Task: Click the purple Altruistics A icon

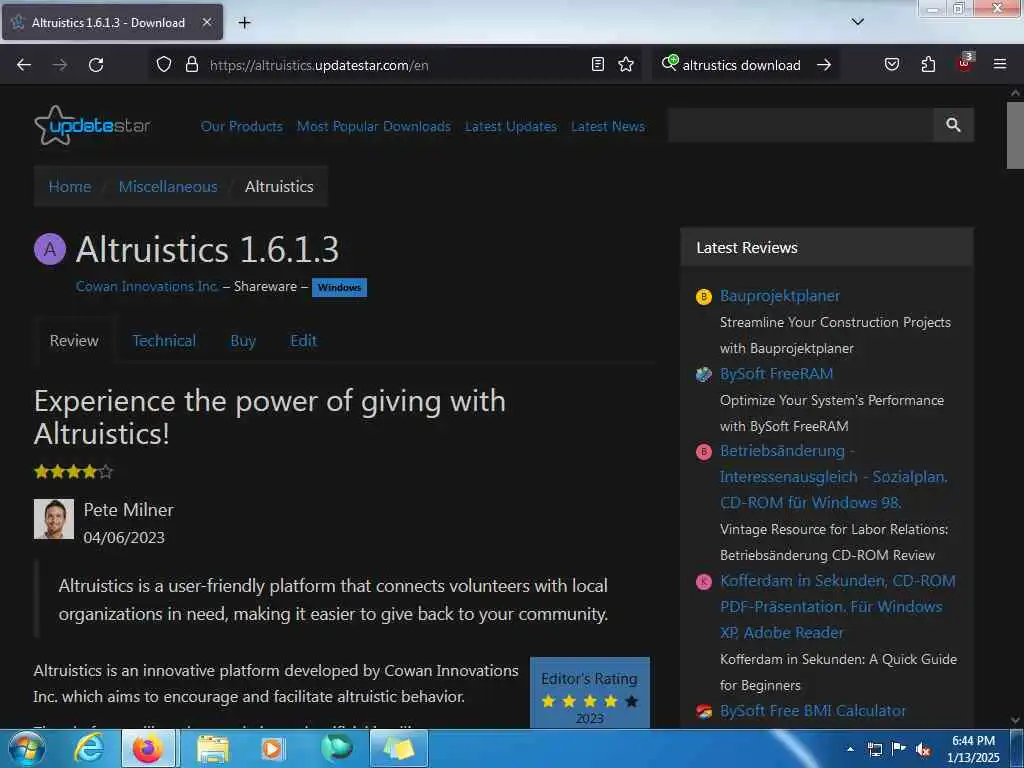Action: pyautogui.click(x=50, y=249)
